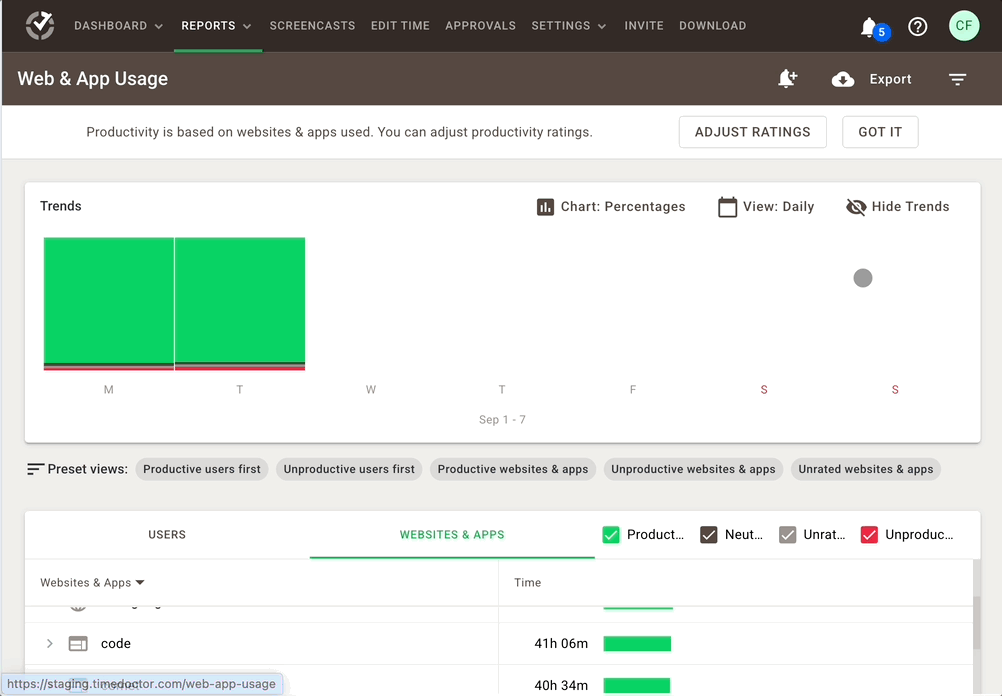Click the bar chart icon beside Chart: Percentages
This screenshot has height=696, width=1002.
[545, 207]
